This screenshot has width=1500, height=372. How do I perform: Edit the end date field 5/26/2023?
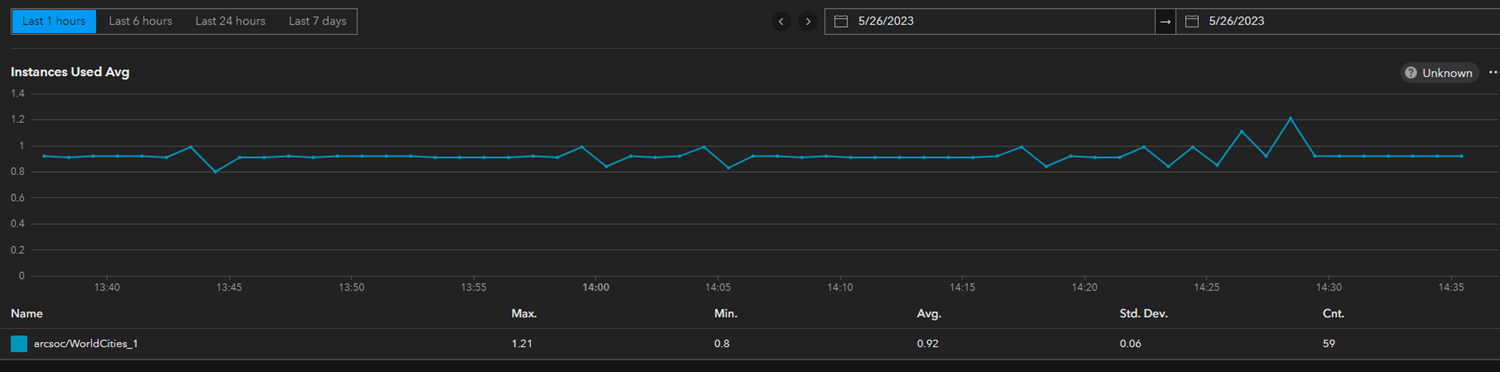pyautogui.click(x=1338, y=21)
